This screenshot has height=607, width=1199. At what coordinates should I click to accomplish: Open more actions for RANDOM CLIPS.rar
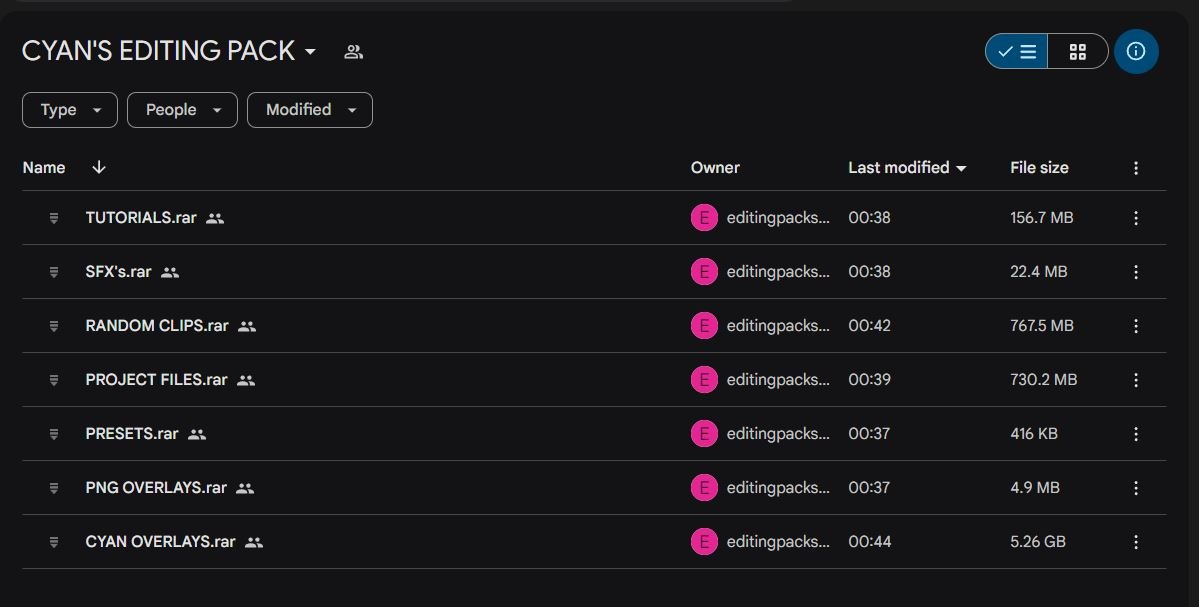pos(1136,326)
